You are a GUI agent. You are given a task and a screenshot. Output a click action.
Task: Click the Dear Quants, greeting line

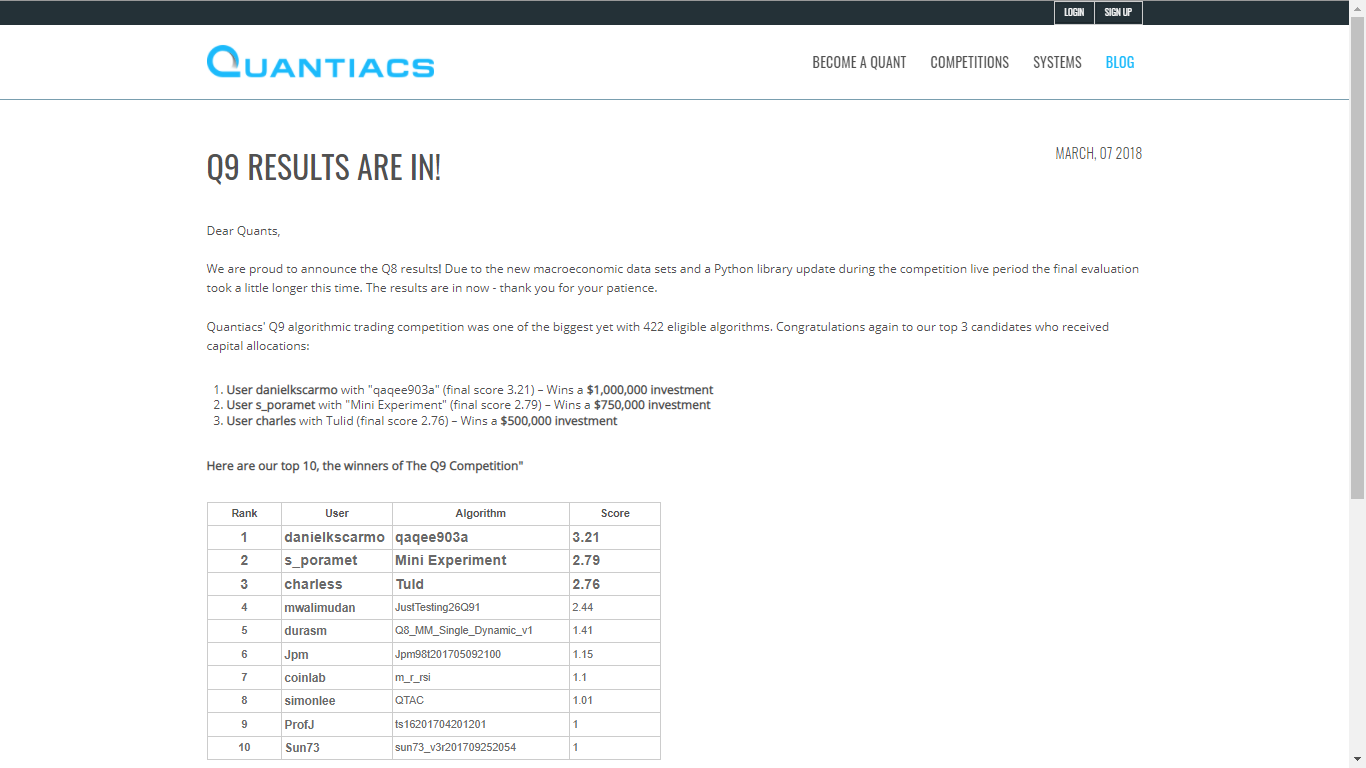pyautogui.click(x=244, y=231)
